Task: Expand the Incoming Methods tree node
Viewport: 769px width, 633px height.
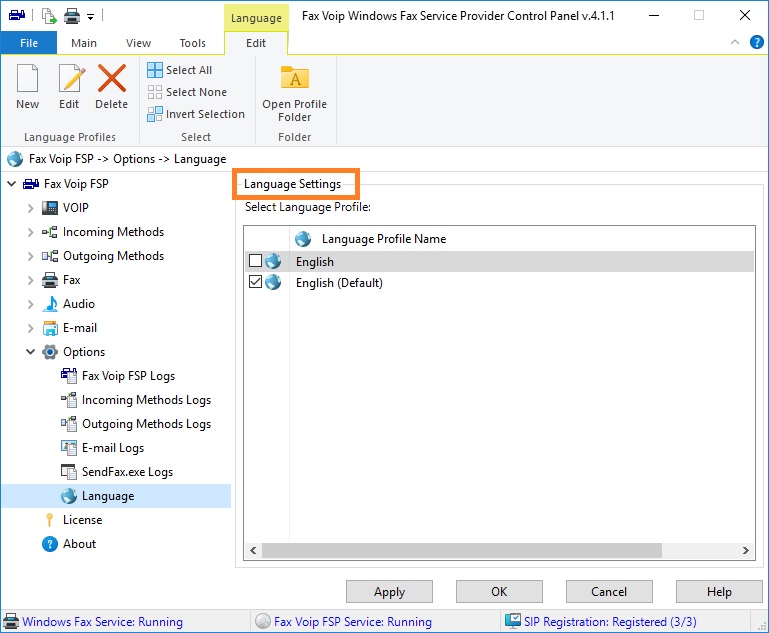Action: (x=30, y=232)
